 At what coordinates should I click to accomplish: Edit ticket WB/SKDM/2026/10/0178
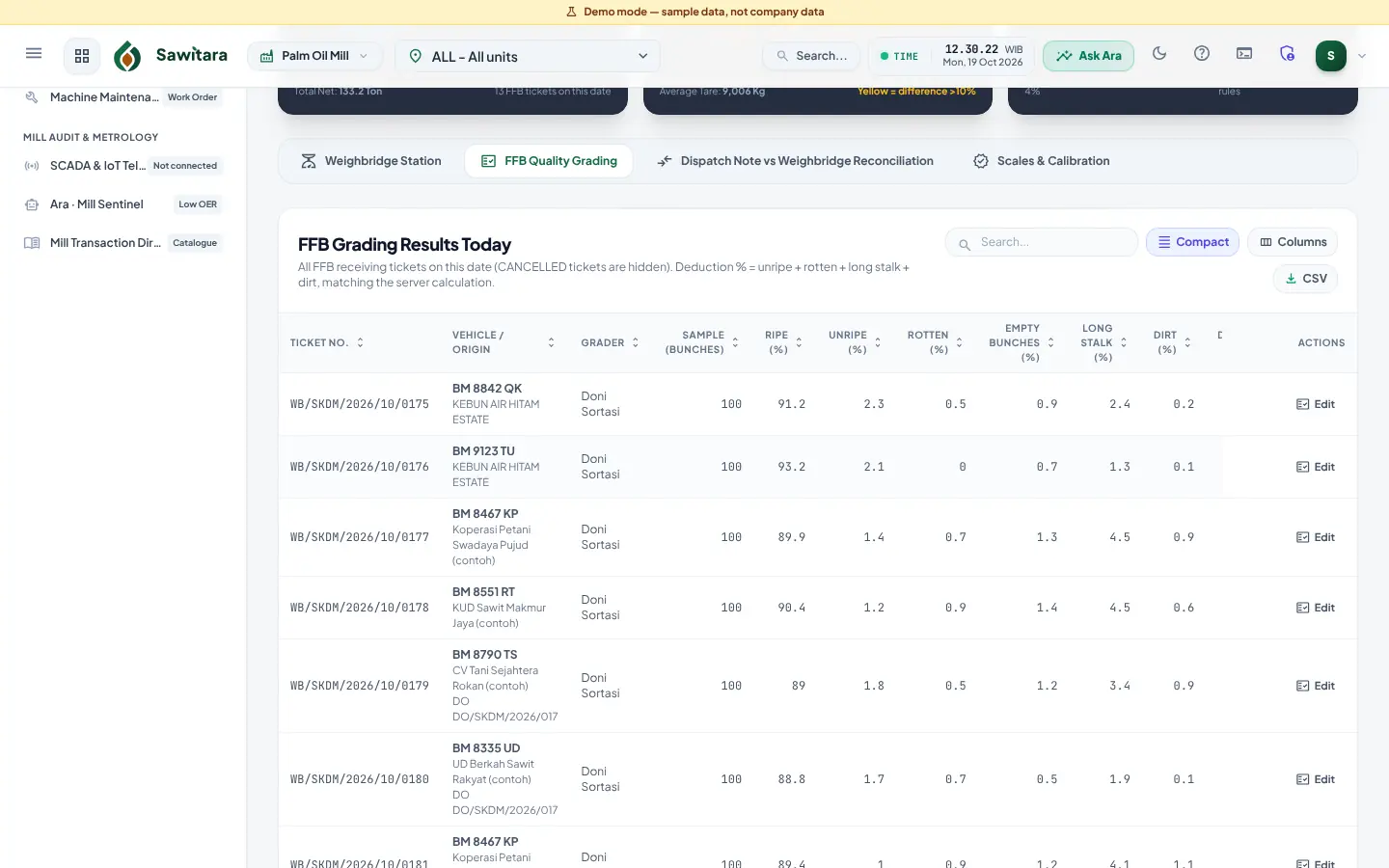(1316, 608)
